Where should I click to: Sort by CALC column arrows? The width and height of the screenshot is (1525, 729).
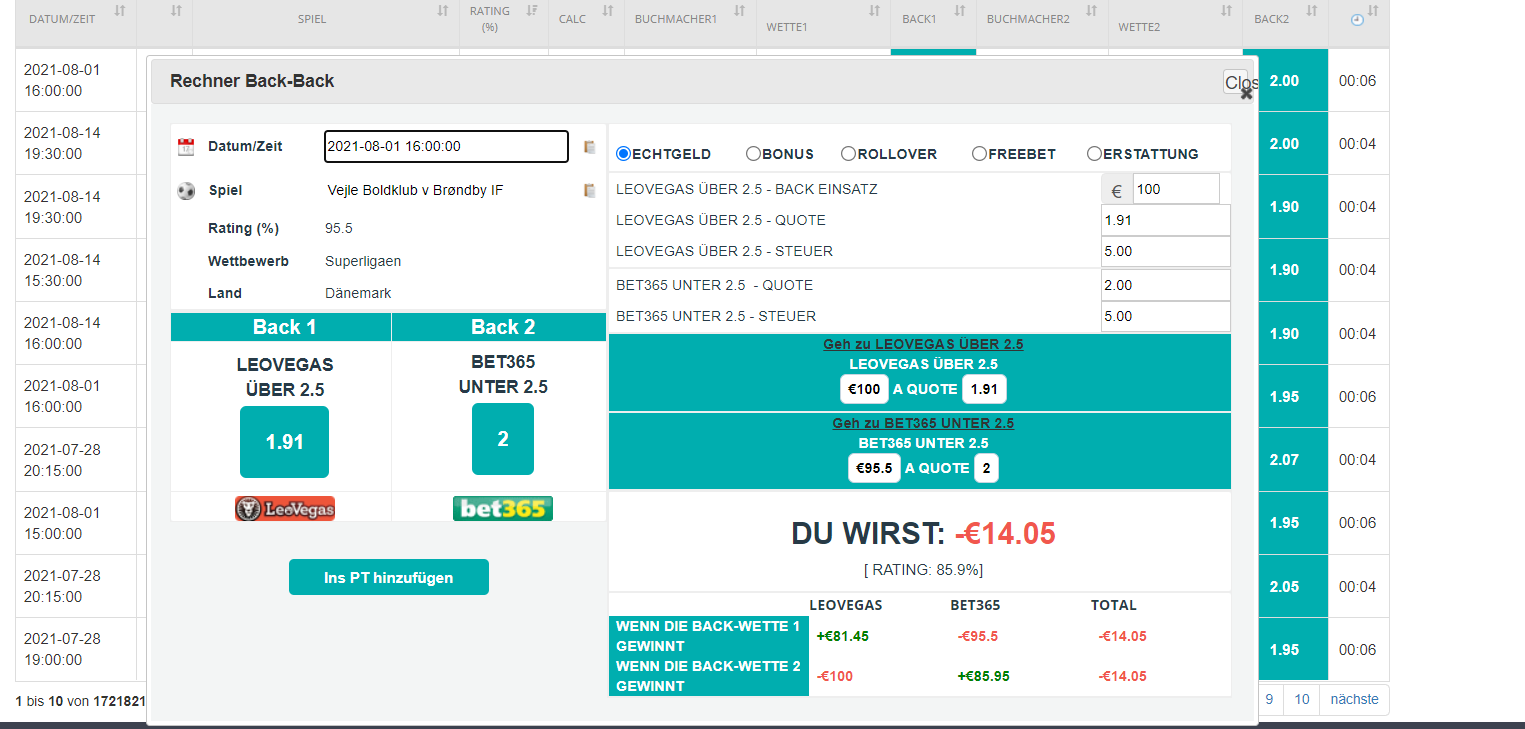pos(607,11)
